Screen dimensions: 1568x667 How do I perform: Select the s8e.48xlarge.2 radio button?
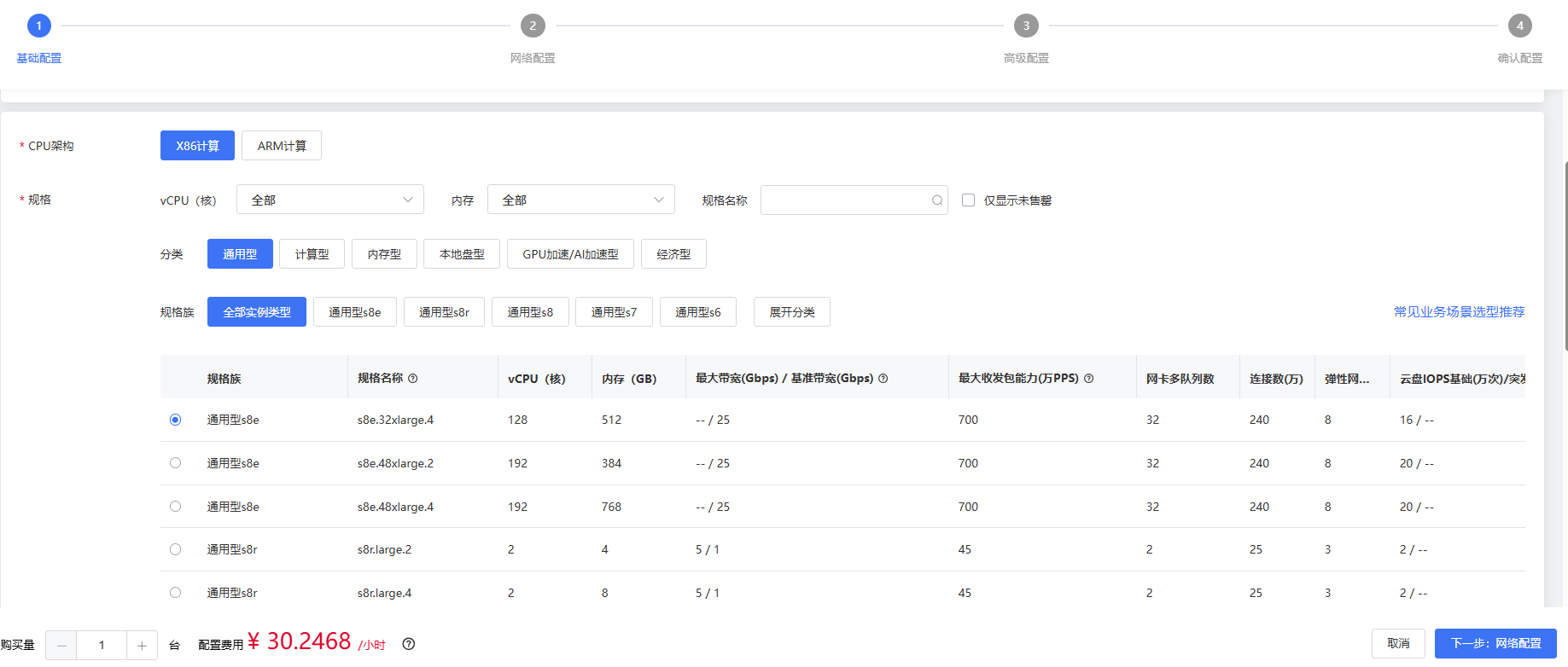click(x=175, y=463)
